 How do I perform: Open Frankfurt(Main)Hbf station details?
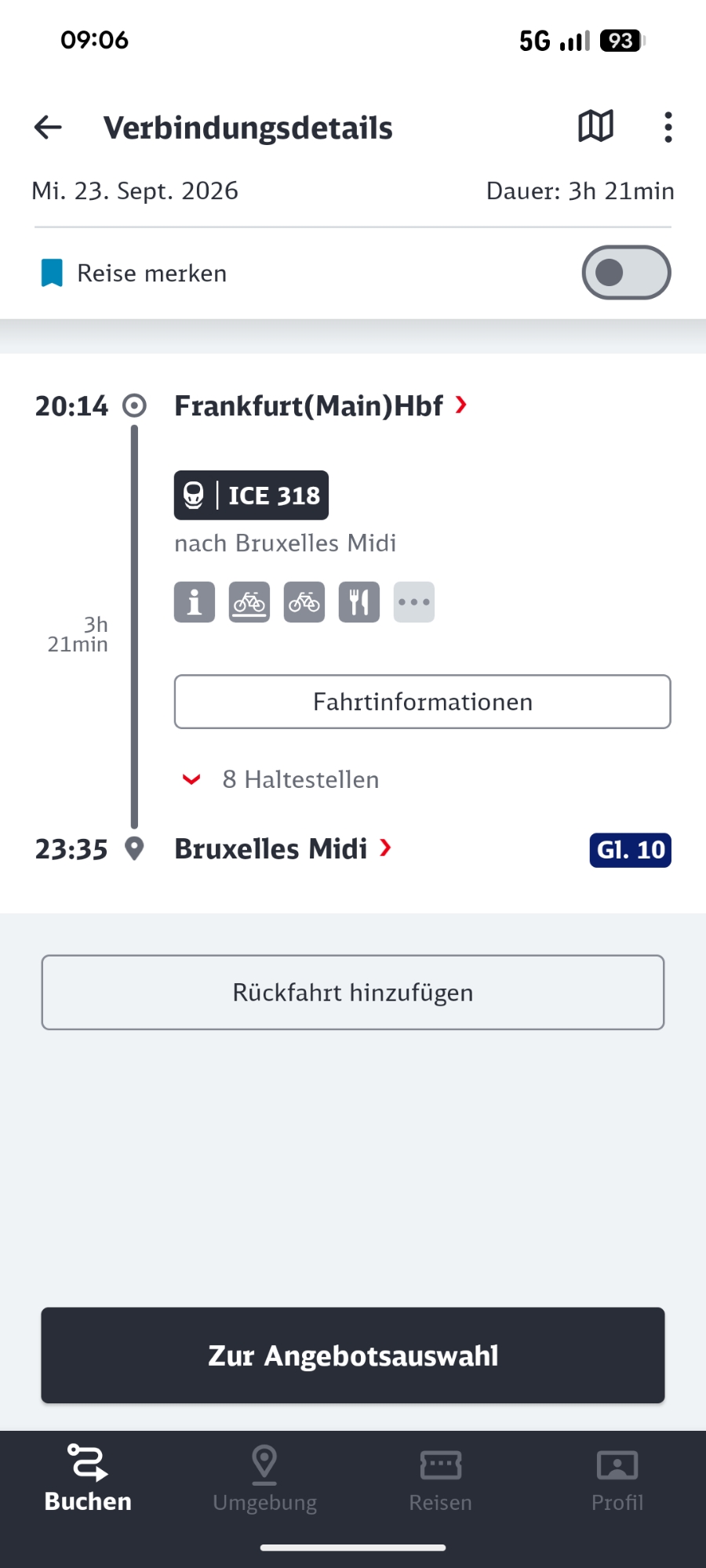pyautogui.click(x=320, y=406)
